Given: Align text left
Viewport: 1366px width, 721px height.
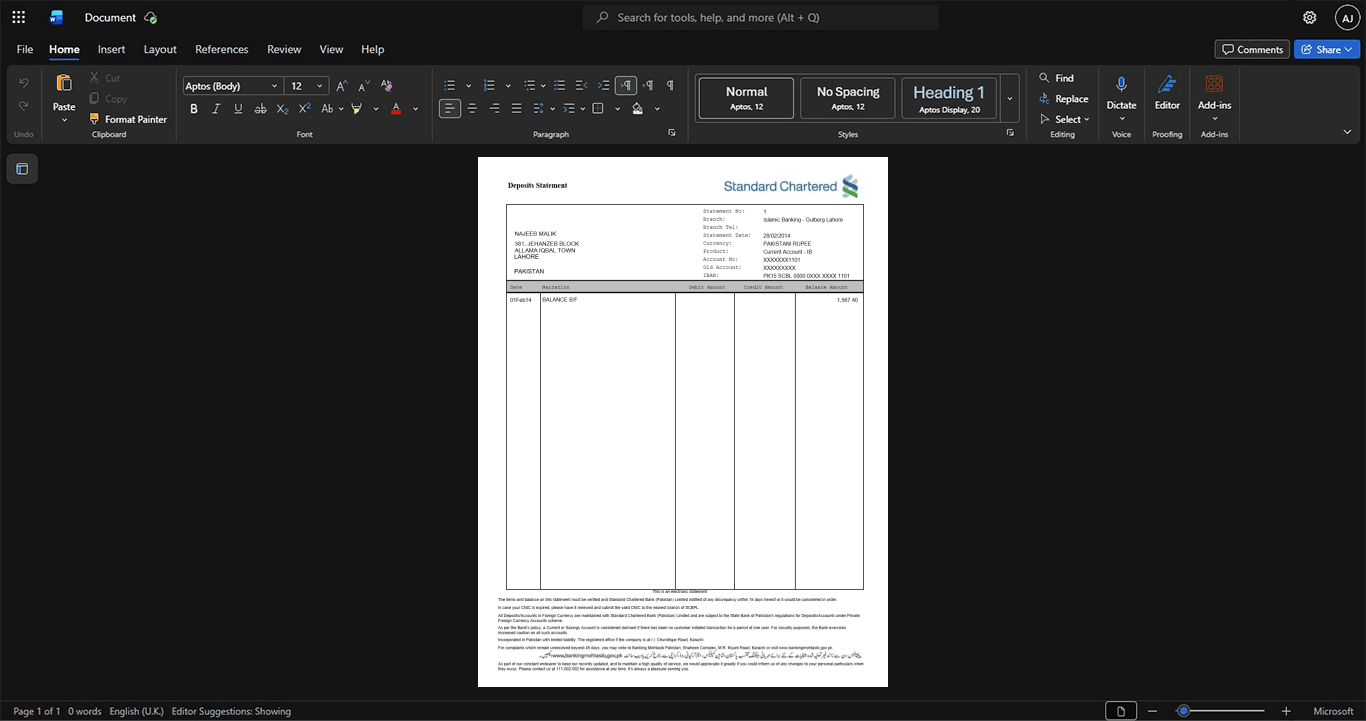Looking at the screenshot, I should coord(450,108).
